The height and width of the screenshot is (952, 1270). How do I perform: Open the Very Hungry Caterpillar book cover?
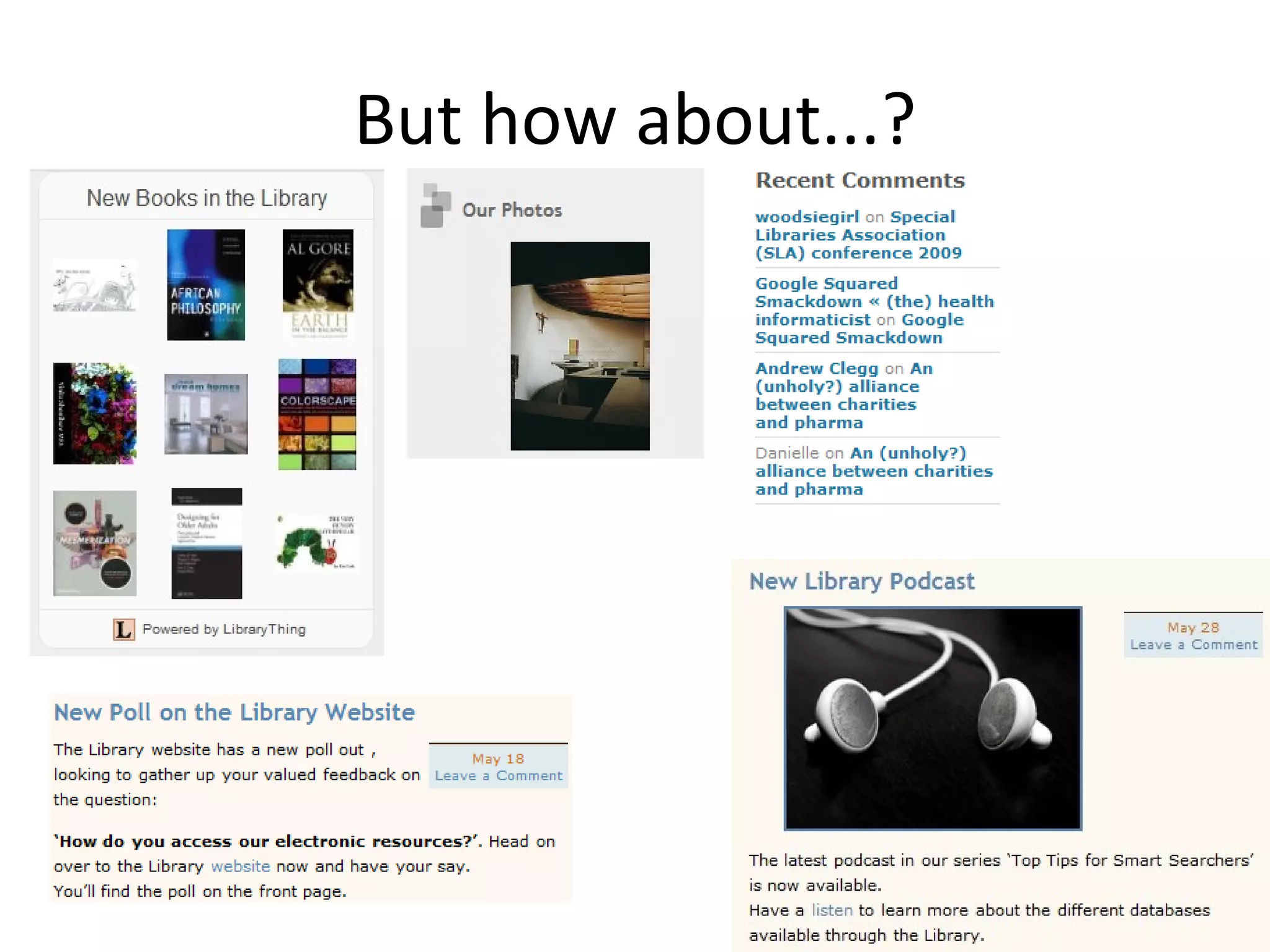pos(317,542)
